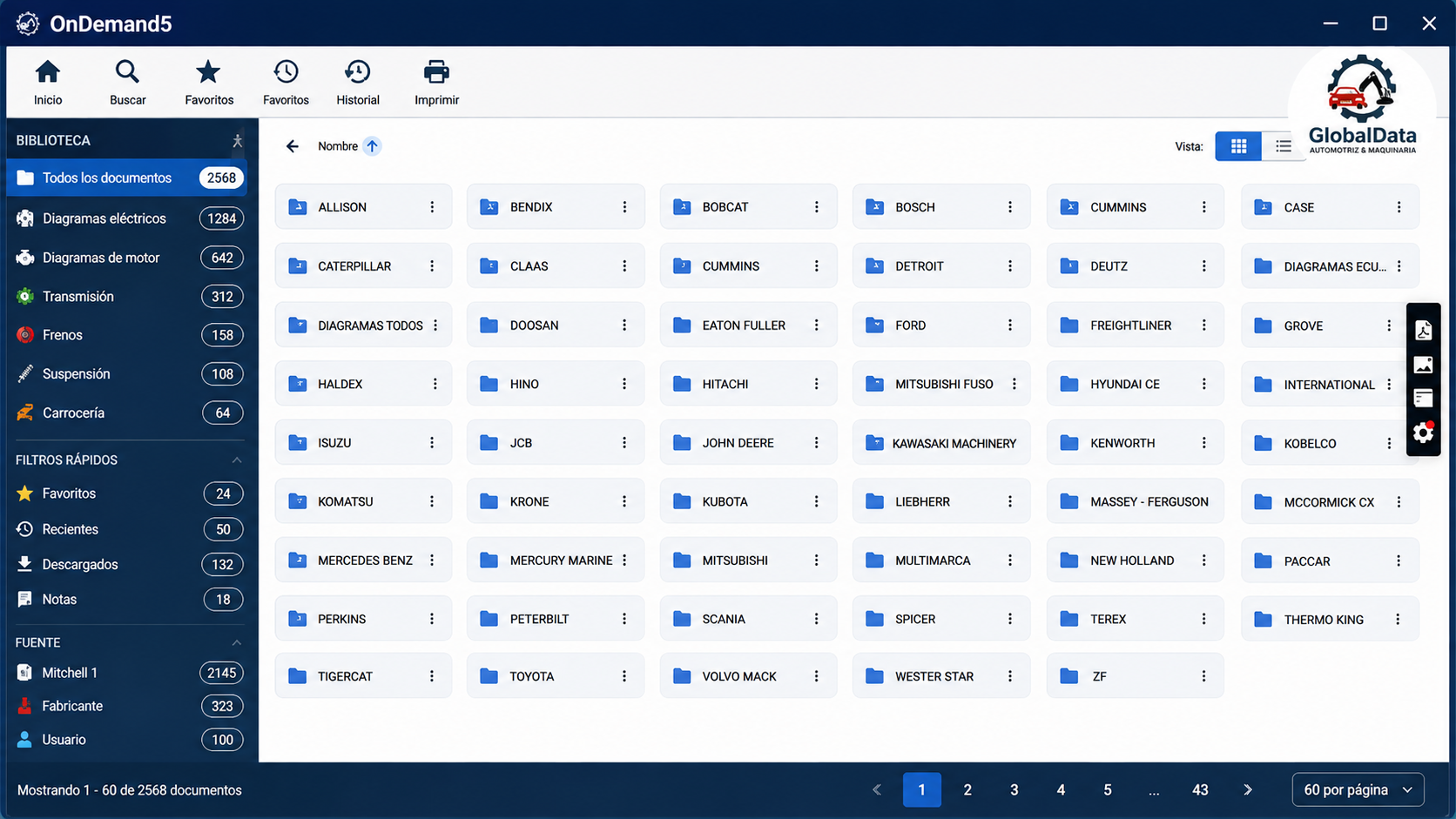
Task: Go to page 3
Action: click(x=1014, y=790)
